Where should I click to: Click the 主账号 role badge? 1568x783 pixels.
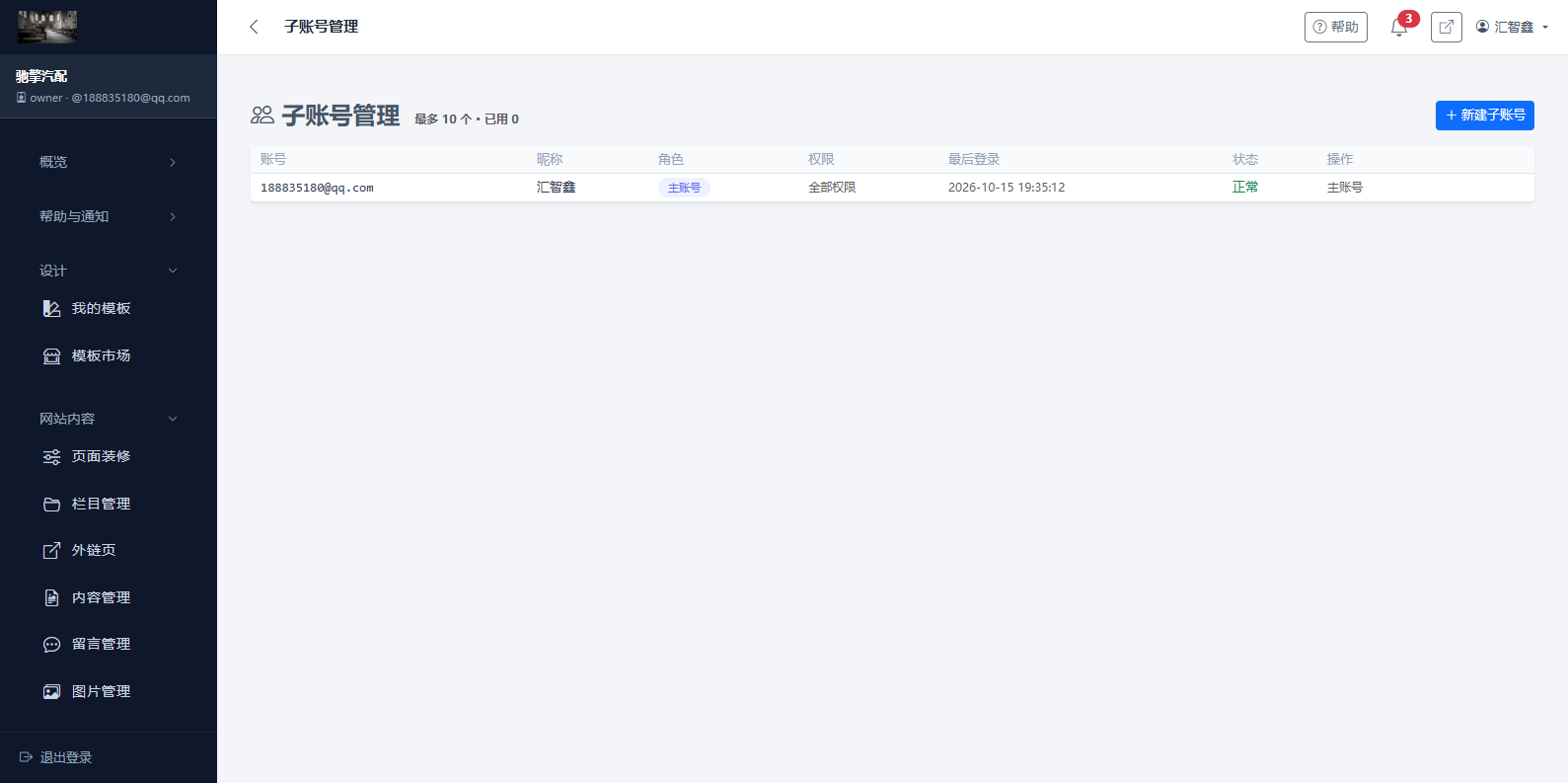coord(684,188)
